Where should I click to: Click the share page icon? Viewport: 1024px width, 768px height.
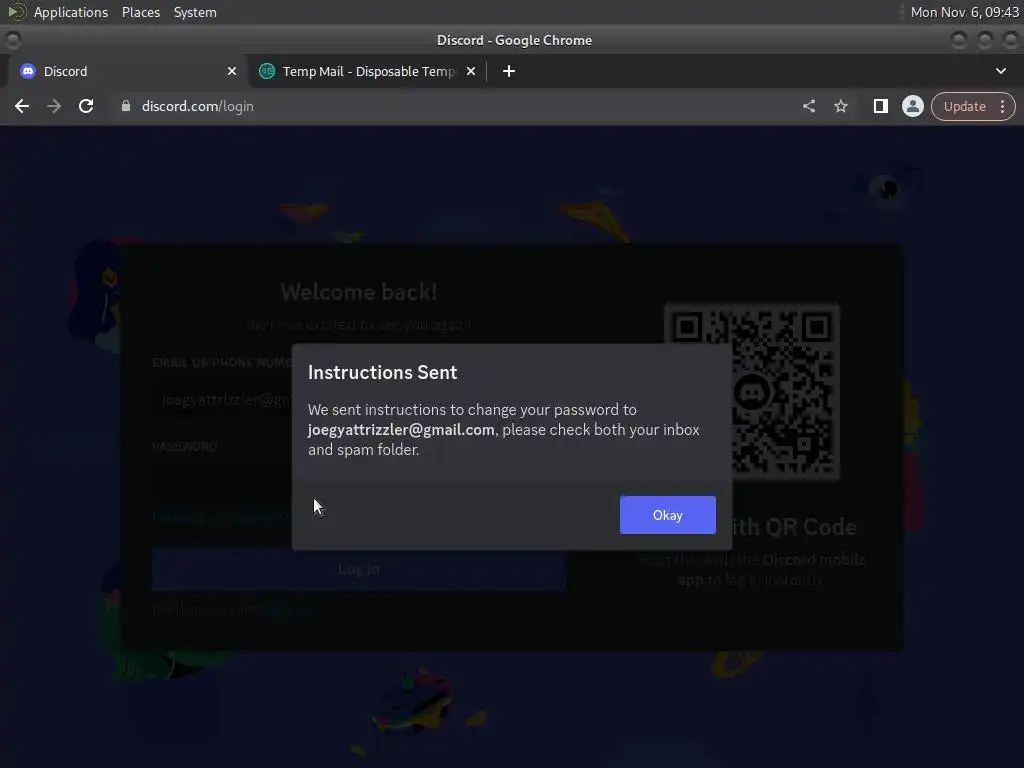(x=808, y=106)
